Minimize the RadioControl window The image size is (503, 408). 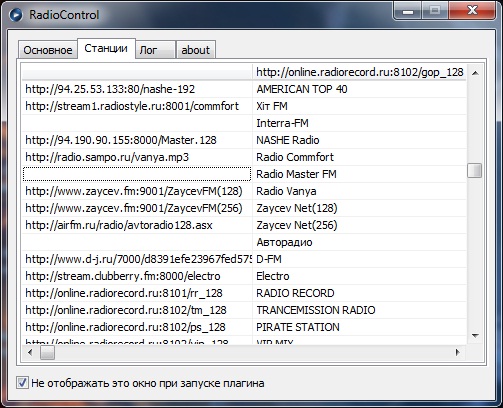pos(408,11)
